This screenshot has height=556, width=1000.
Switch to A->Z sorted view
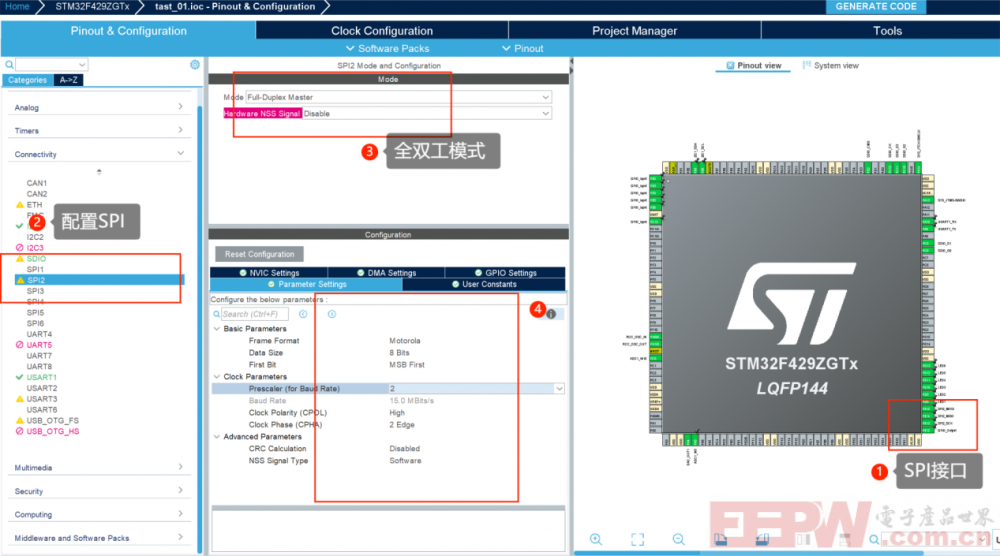pos(68,80)
